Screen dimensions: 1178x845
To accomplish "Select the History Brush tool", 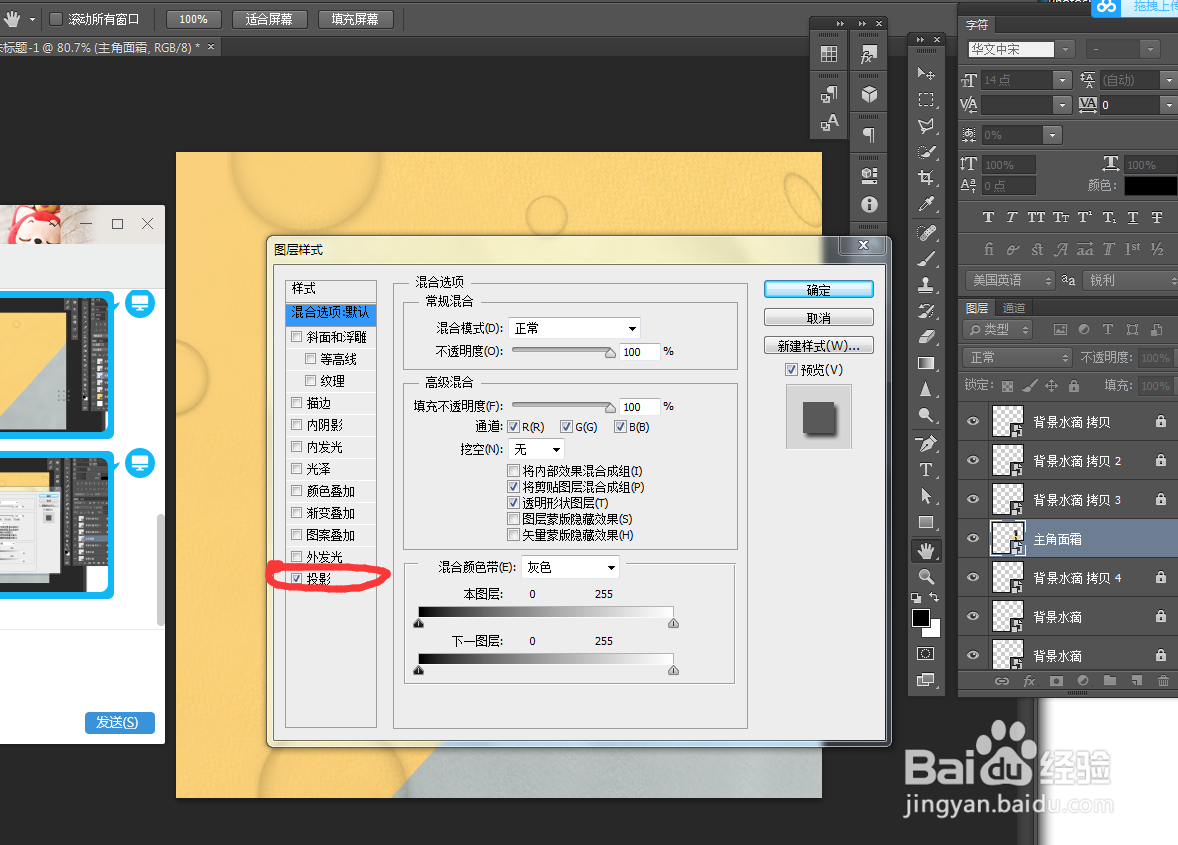I will [926, 311].
